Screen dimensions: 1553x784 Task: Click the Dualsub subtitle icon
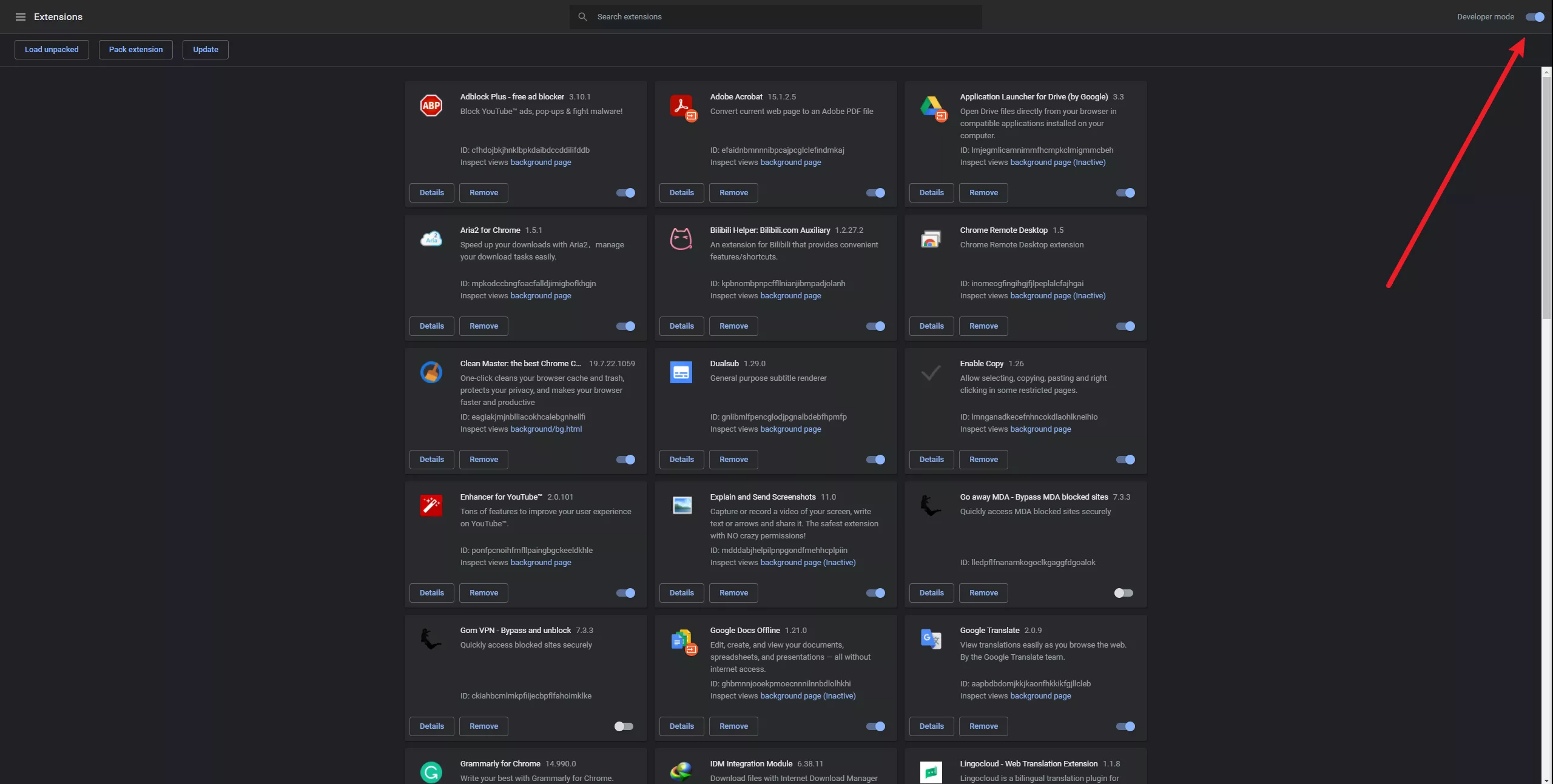[x=681, y=372]
